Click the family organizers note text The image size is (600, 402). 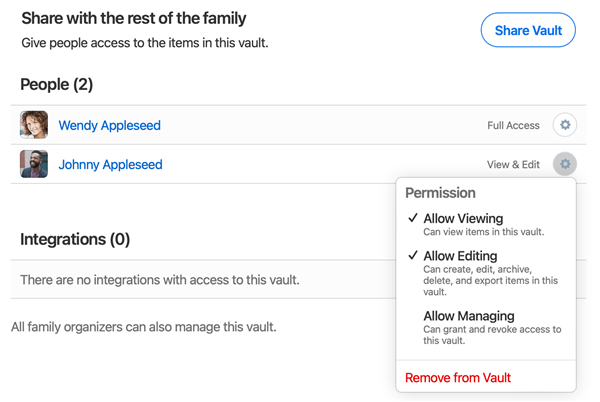[143, 327]
